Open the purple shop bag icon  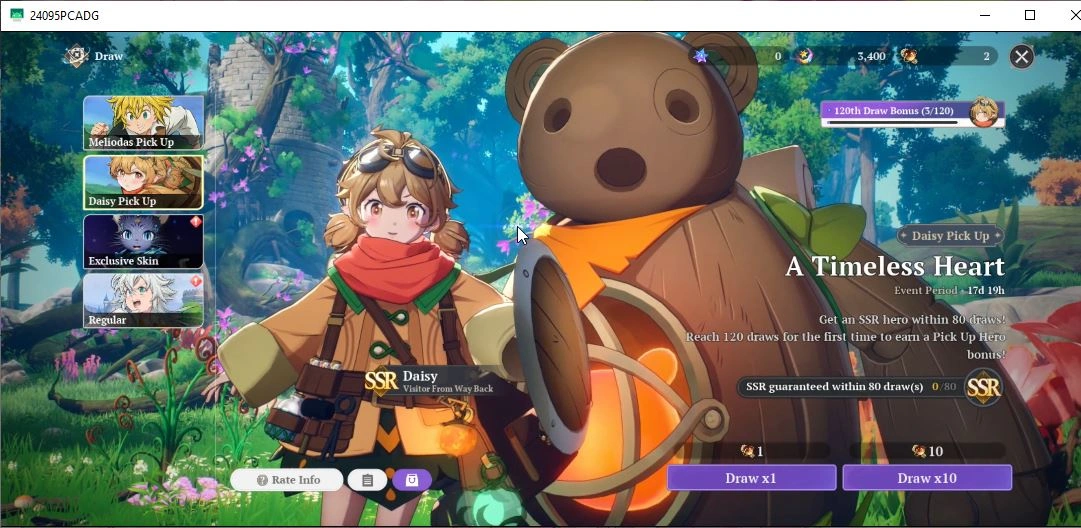[412, 480]
